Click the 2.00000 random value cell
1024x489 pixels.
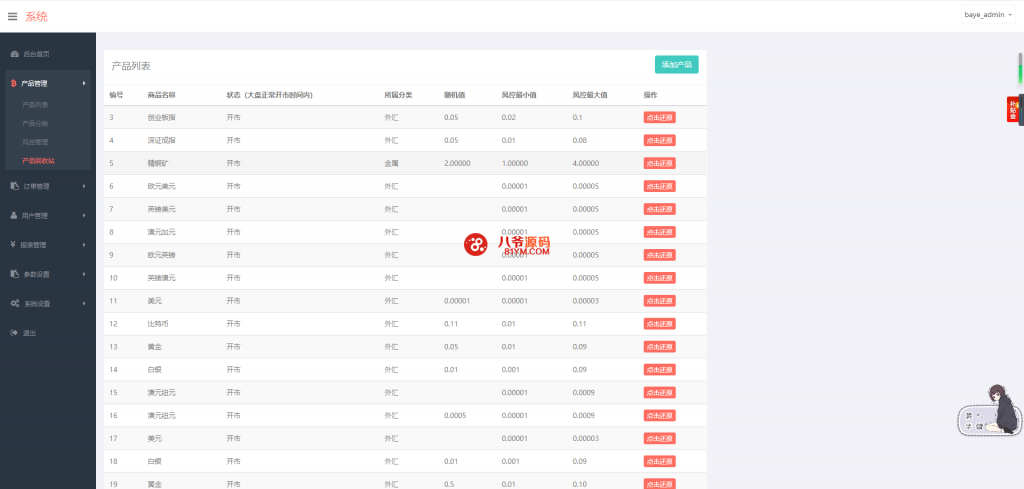(x=457, y=163)
